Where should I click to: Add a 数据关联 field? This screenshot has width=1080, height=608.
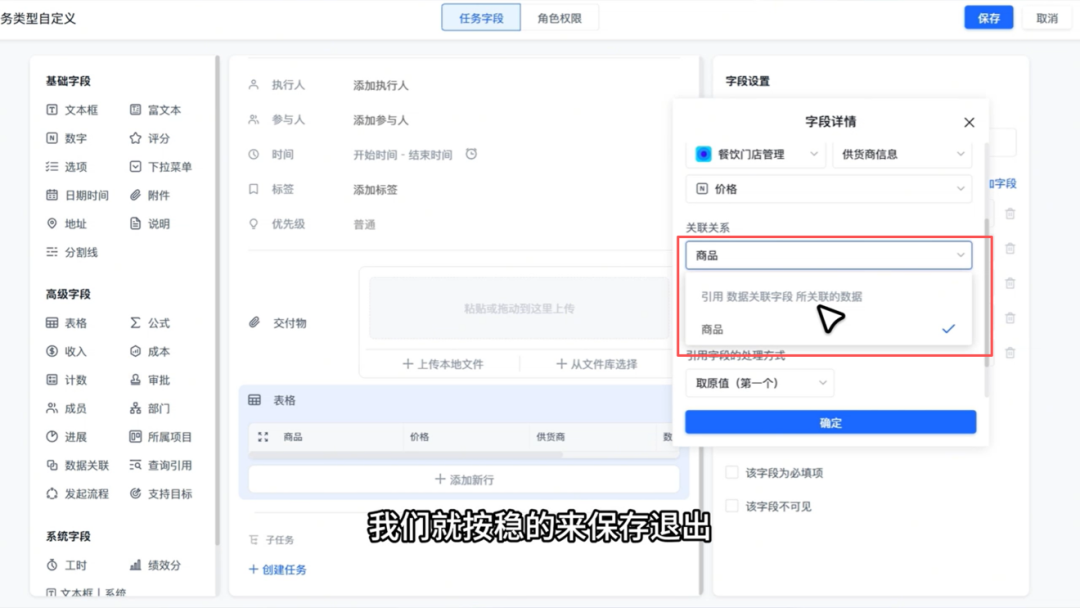(x=78, y=465)
